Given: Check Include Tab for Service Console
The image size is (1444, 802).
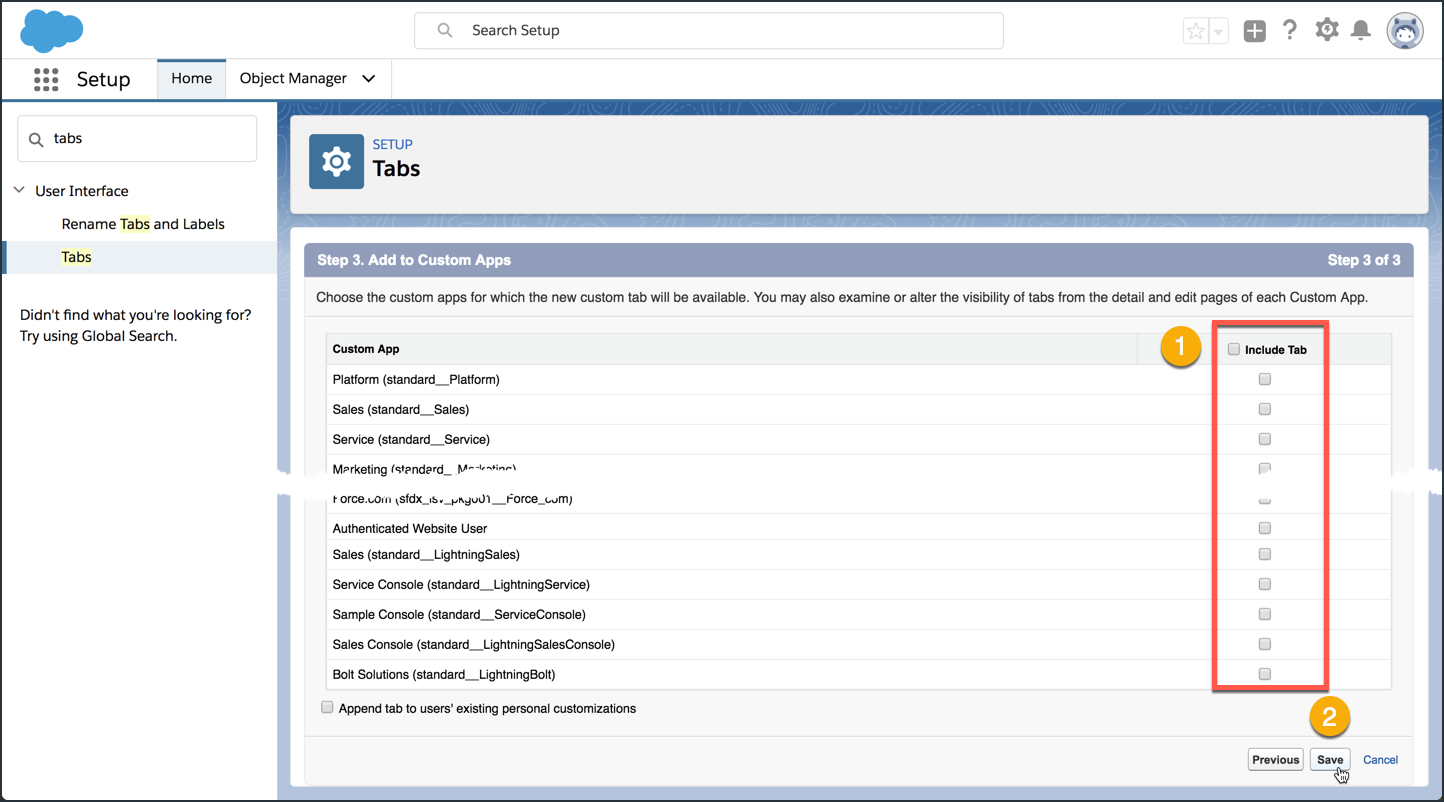Looking at the screenshot, I should click(x=1265, y=584).
